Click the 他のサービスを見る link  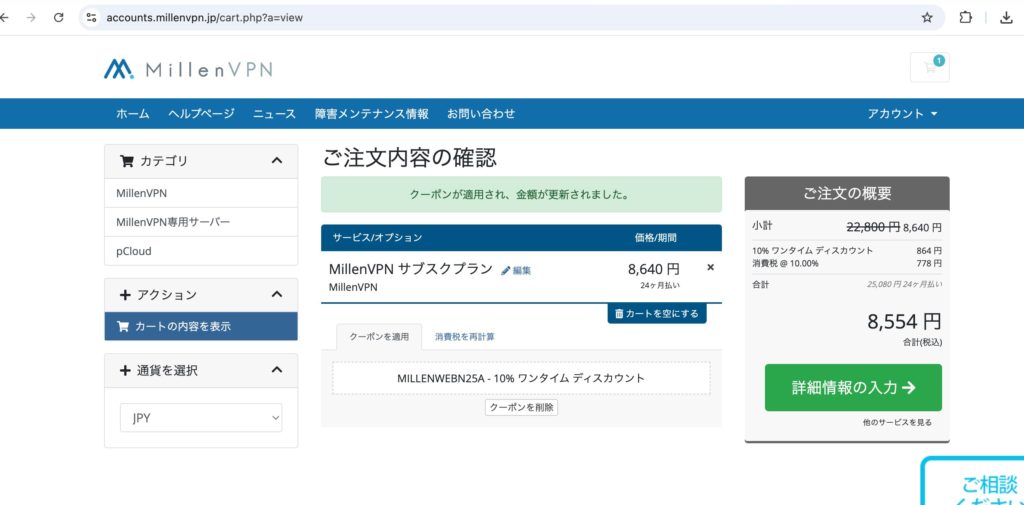(x=897, y=423)
